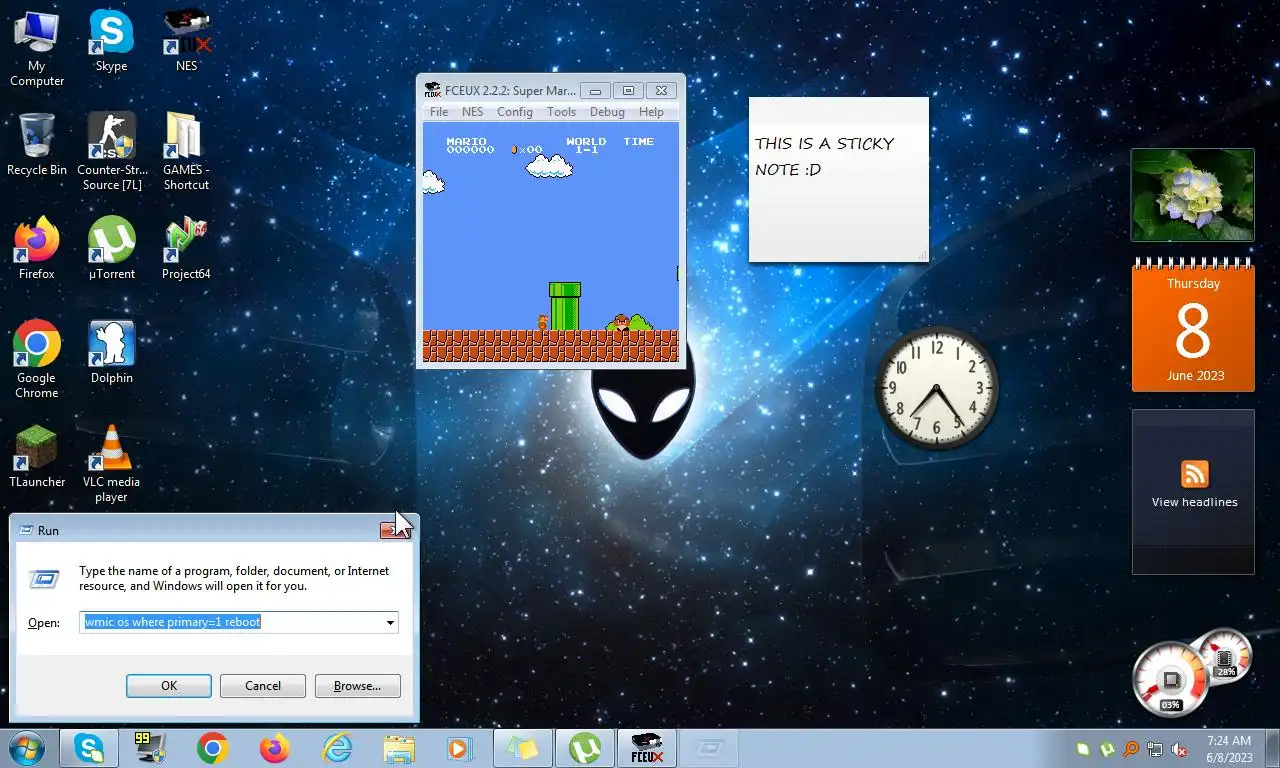Image resolution: width=1280 pixels, height=768 pixels.
Task: Select the Dolphin emulator desktop icon
Action: coord(111,353)
